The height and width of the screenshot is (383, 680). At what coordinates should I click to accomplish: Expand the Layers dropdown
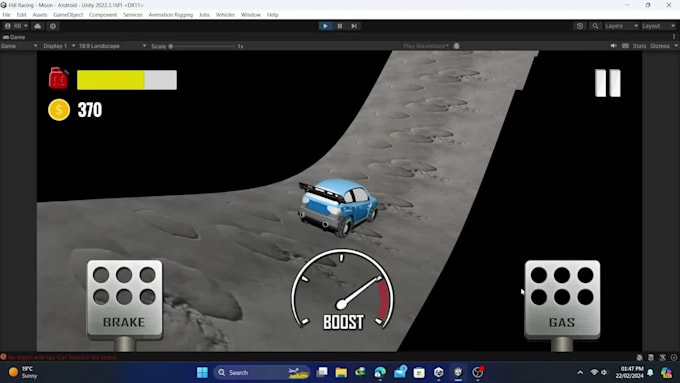pos(621,26)
